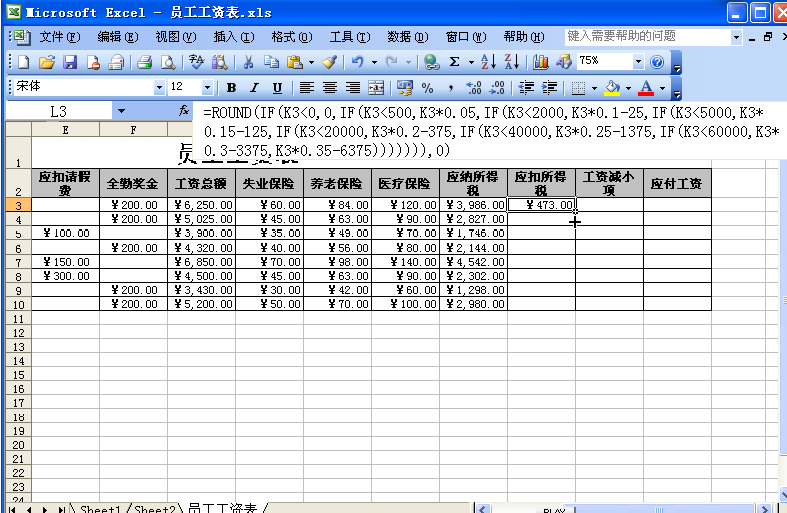Cut the selection with the scissors icon
Screen dimensions: 787x513
pyautogui.click(x=248, y=62)
